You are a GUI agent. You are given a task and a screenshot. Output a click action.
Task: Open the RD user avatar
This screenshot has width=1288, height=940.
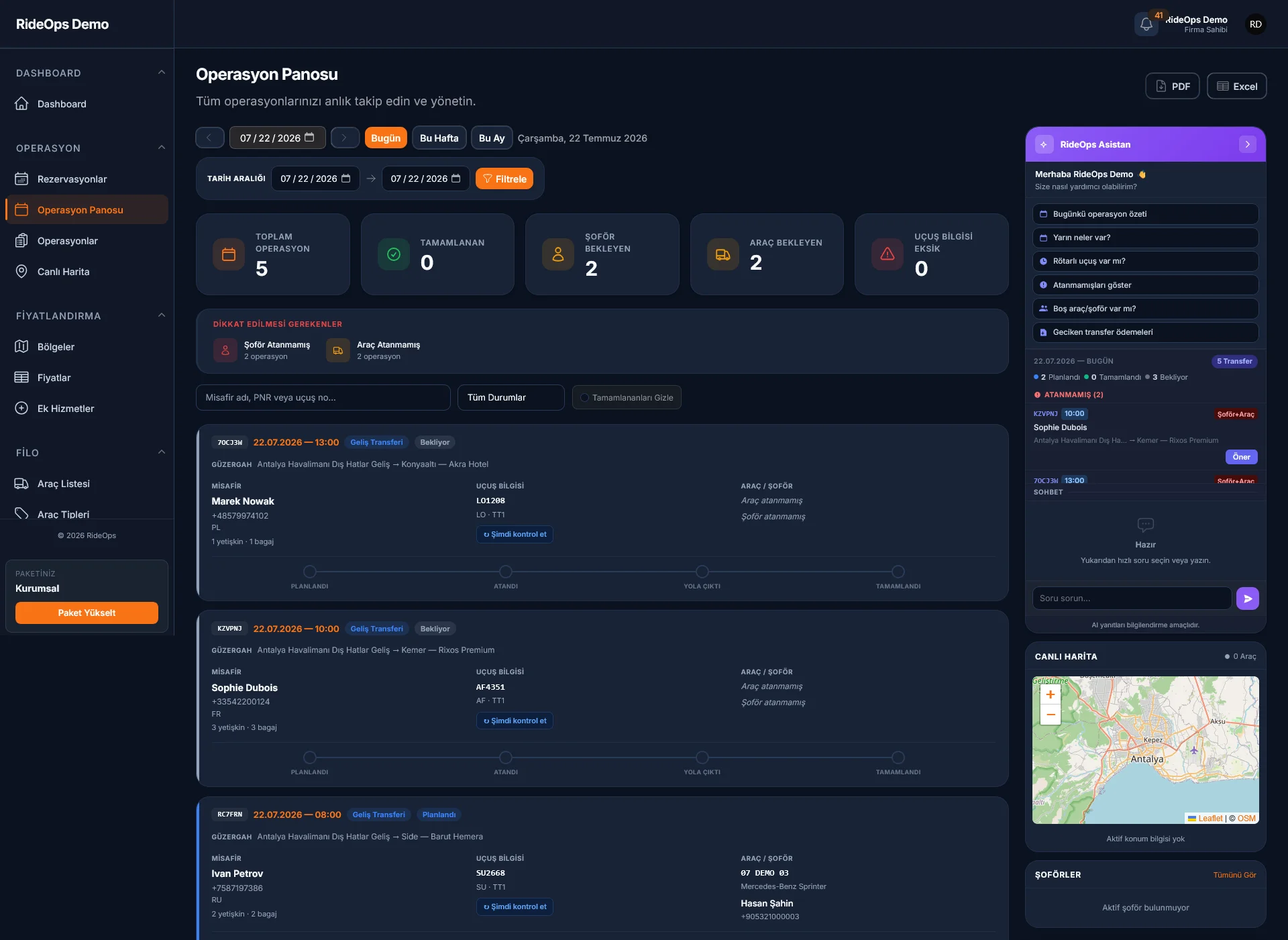1255,24
